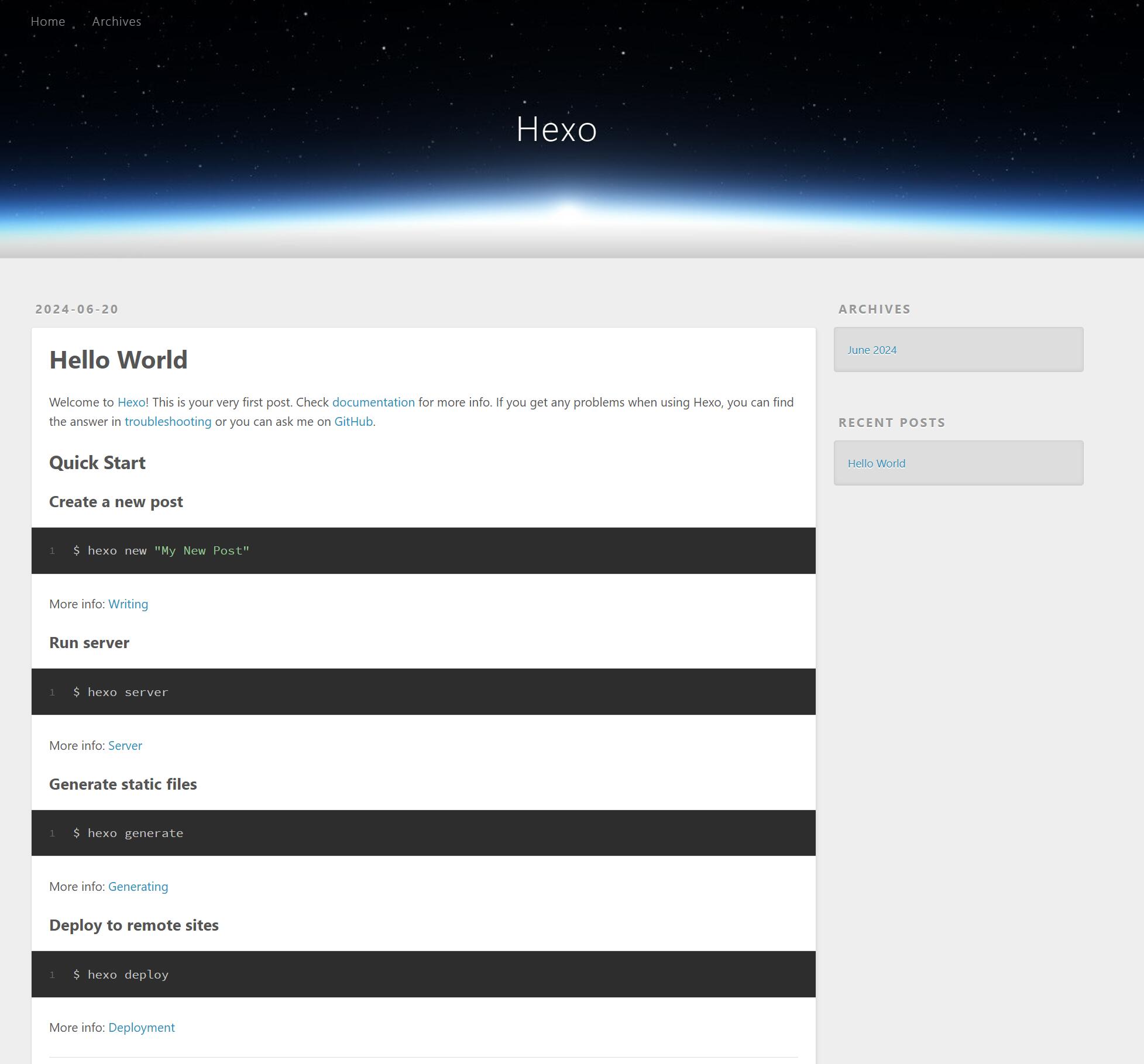Screen dimensions: 1144x1064
Task: Open the documentation link
Action: [373, 402]
